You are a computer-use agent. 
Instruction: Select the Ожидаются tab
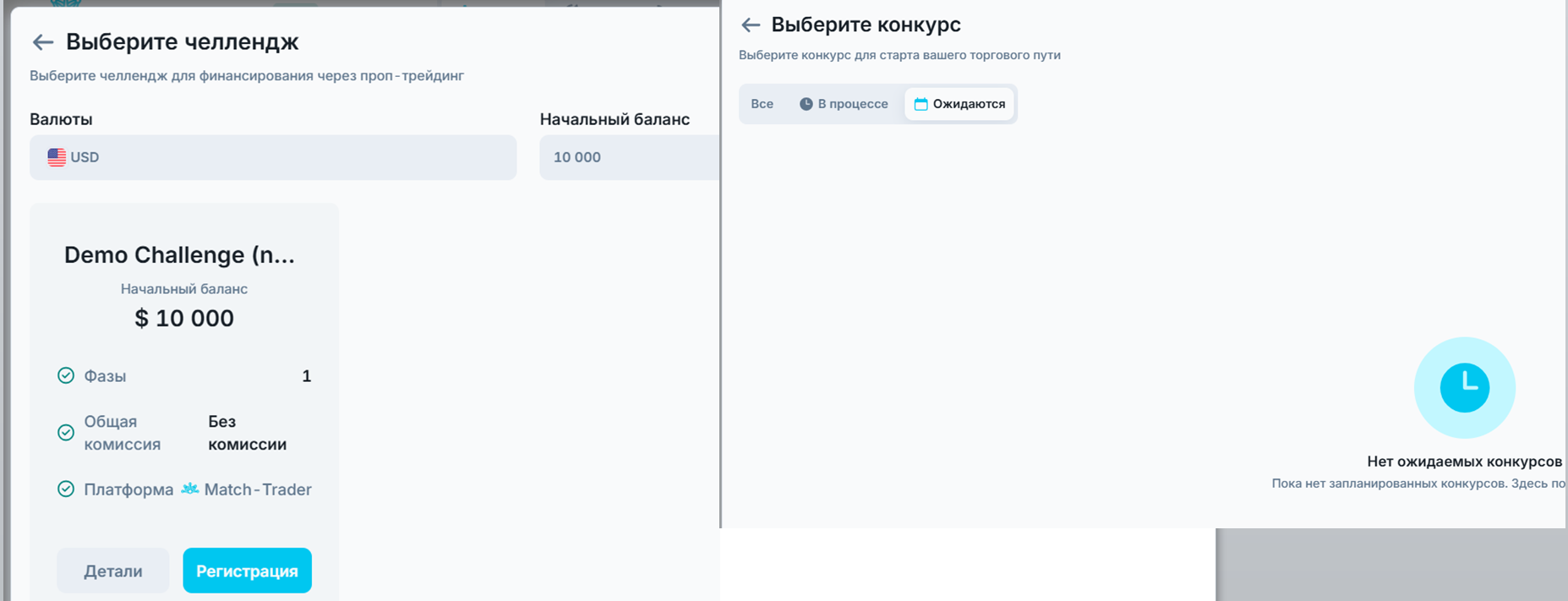pyautogui.click(x=959, y=104)
